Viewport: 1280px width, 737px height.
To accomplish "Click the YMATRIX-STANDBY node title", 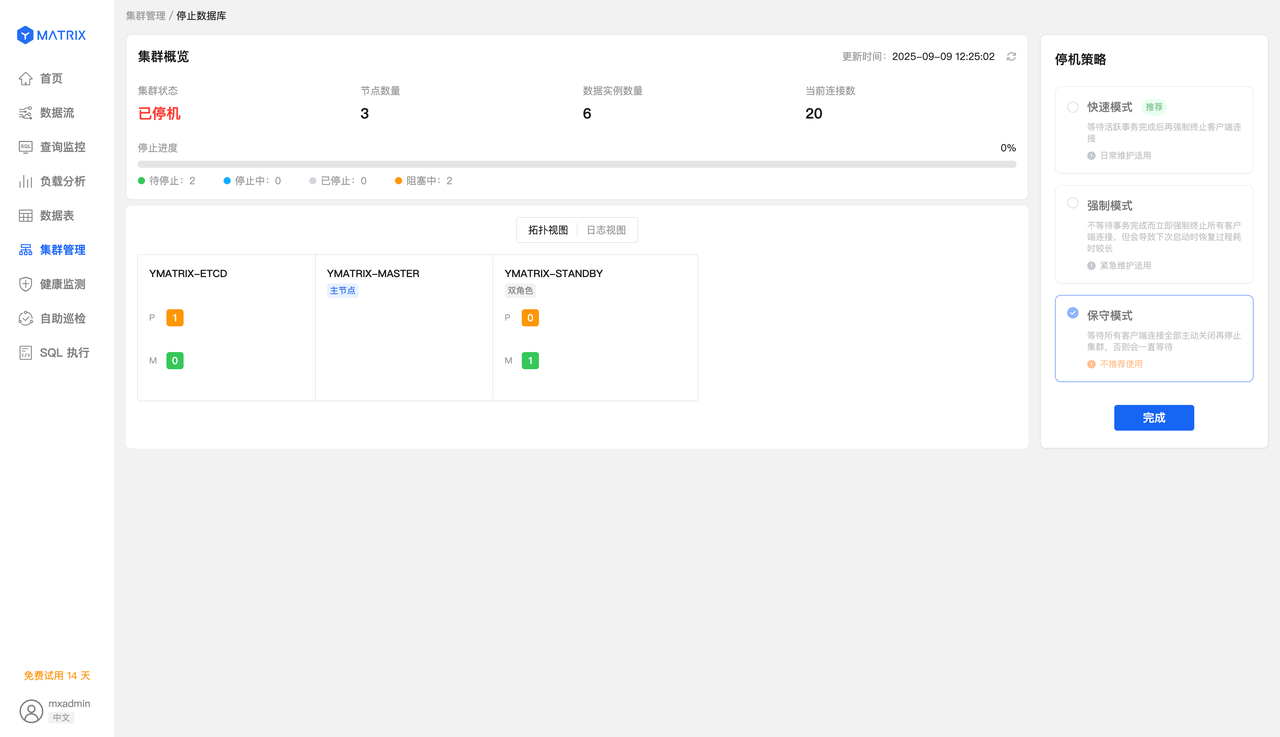I will [x=554, y=273].
